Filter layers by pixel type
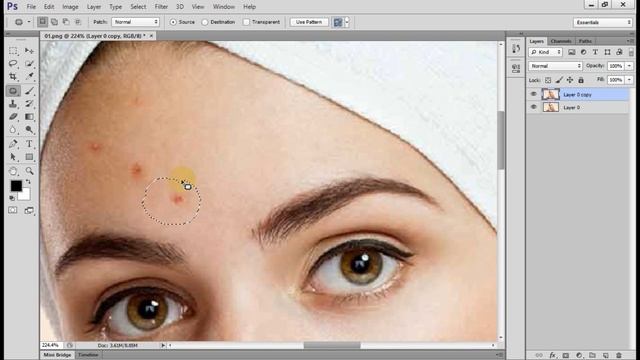Viewport: 640px width, 360px height. pyautogui.click(x=571, y=52)
